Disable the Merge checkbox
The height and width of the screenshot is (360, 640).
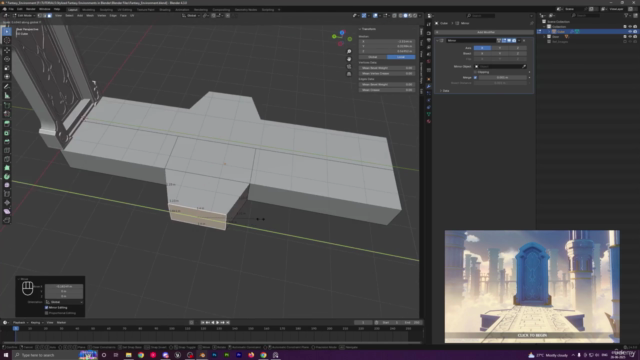click(476, 77)
